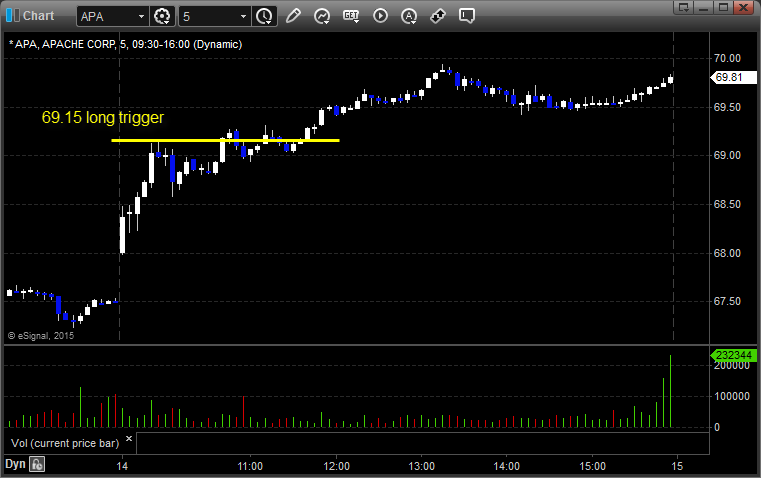Viewport: 761px width, 478px height.
Task: Click the 232344 volume value marker
Action: pyautogui.click(x=733, y=355)
